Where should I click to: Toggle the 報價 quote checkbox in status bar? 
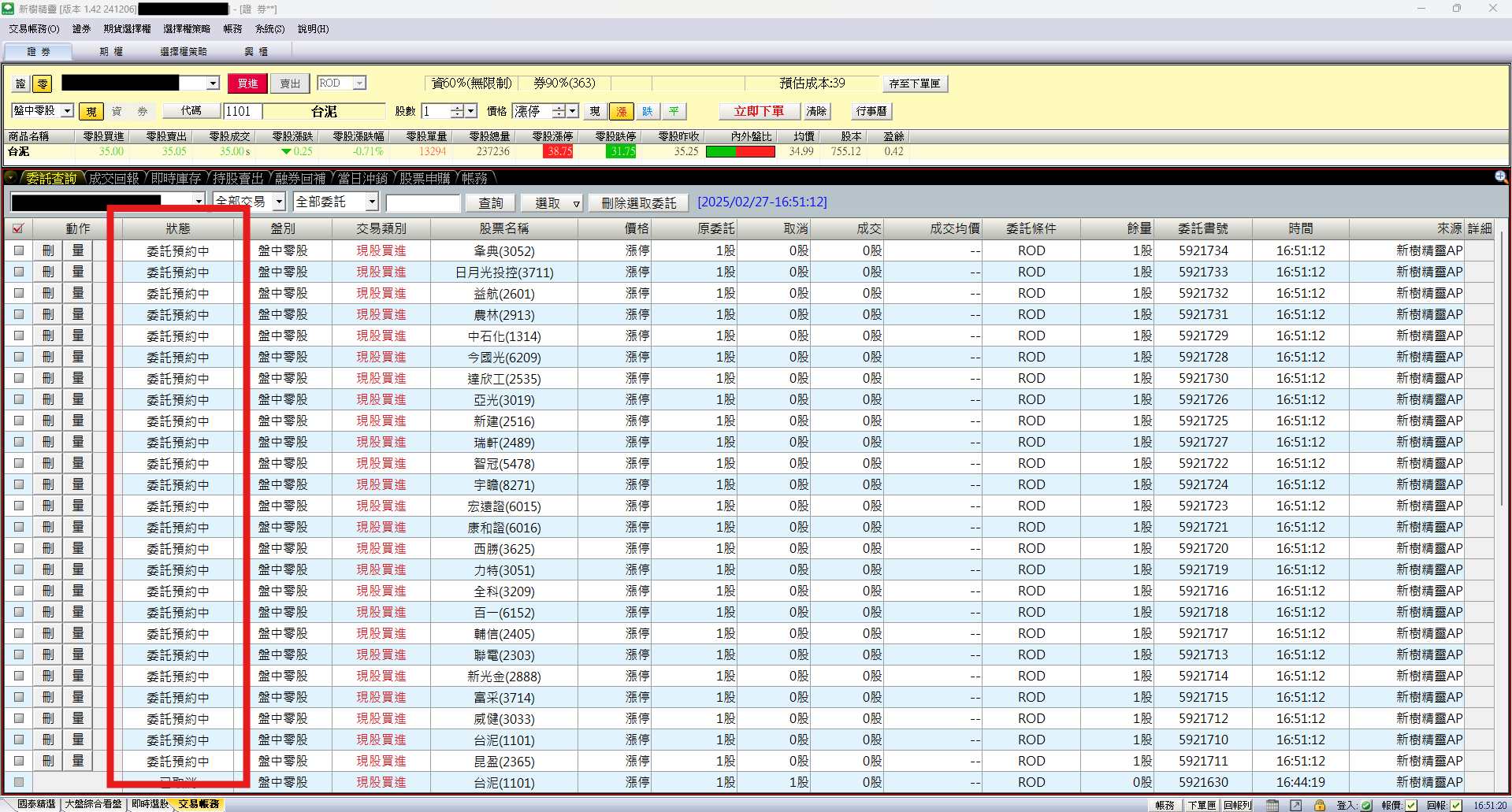coord(1411,805)
